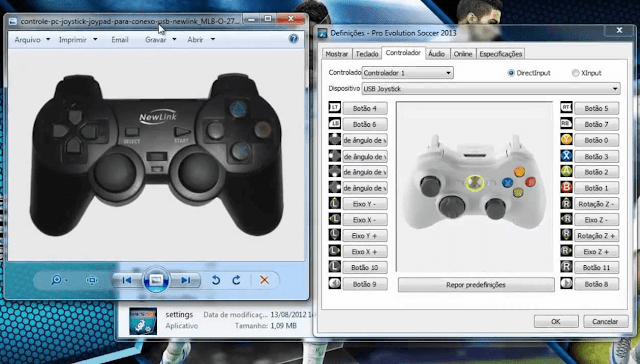Viewport: 640px width, 364px height.
Task: Click right stick icon beside Eixo Z +
Action: (566, 251)
